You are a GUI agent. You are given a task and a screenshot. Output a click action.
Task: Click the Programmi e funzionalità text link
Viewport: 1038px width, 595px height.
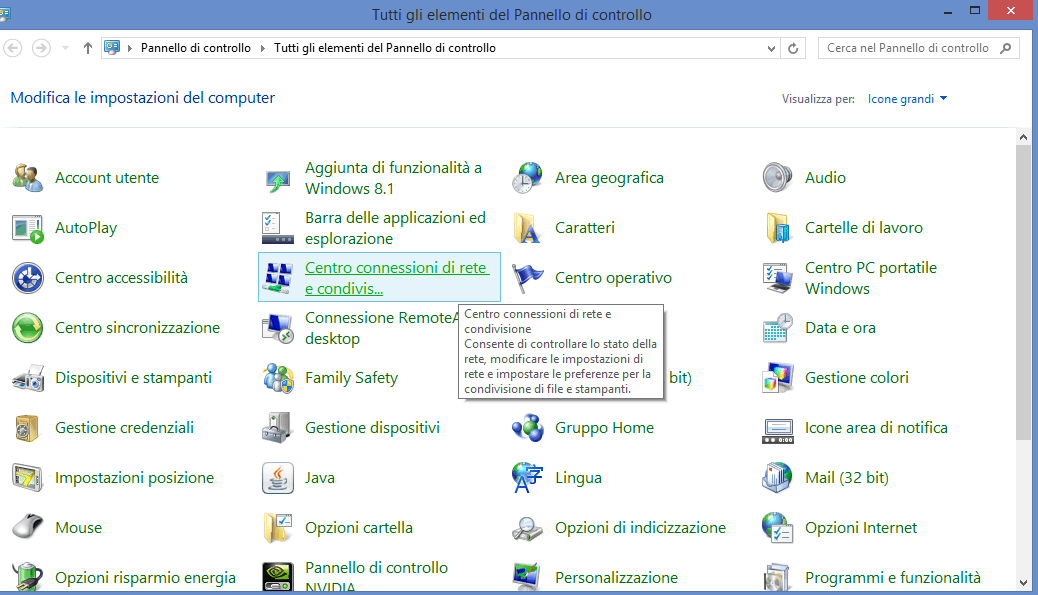(893, 578)
